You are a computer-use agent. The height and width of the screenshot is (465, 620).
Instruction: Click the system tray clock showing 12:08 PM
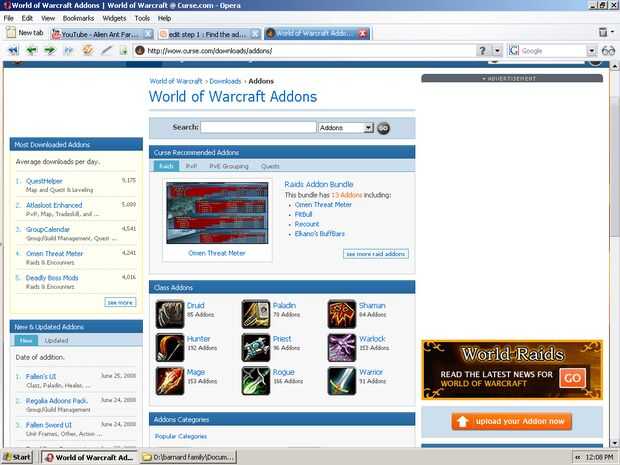599,457
